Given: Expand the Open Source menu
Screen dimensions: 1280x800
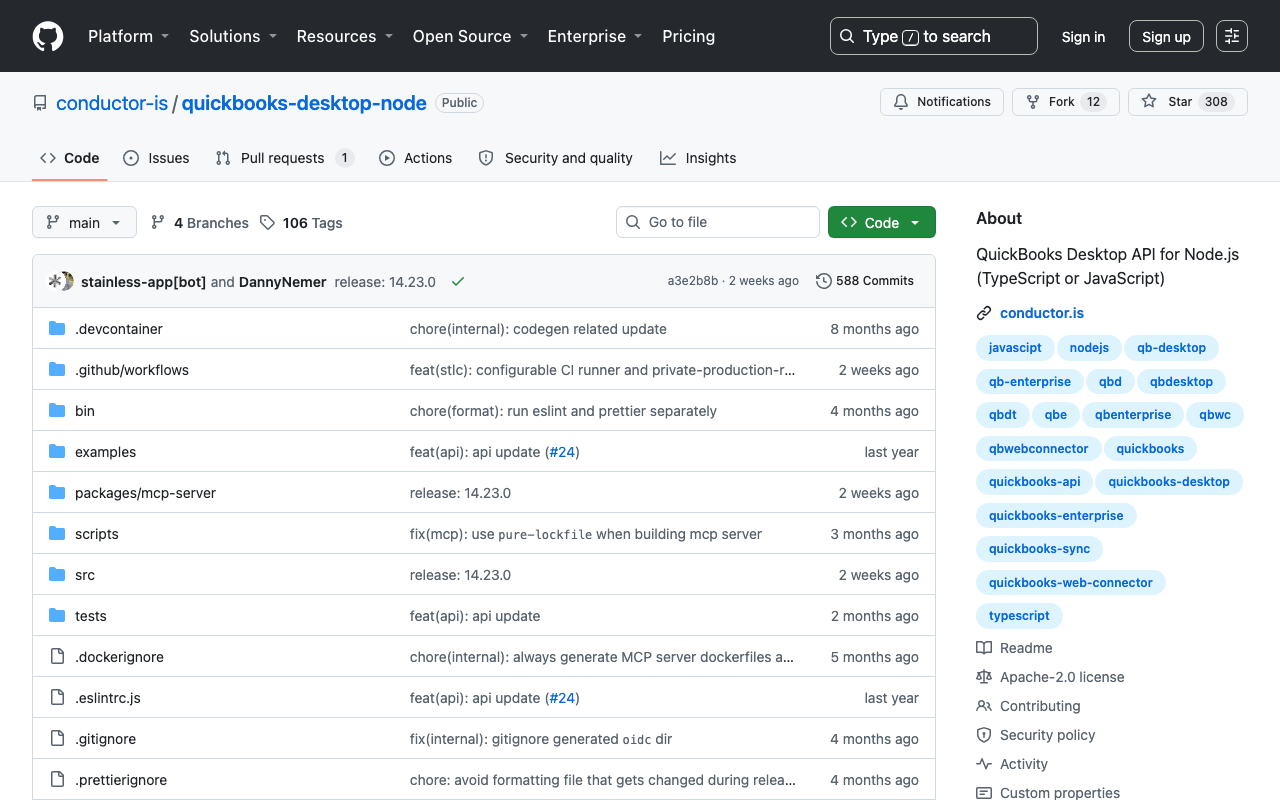Looking at the screenshot, I should (470, 36).
